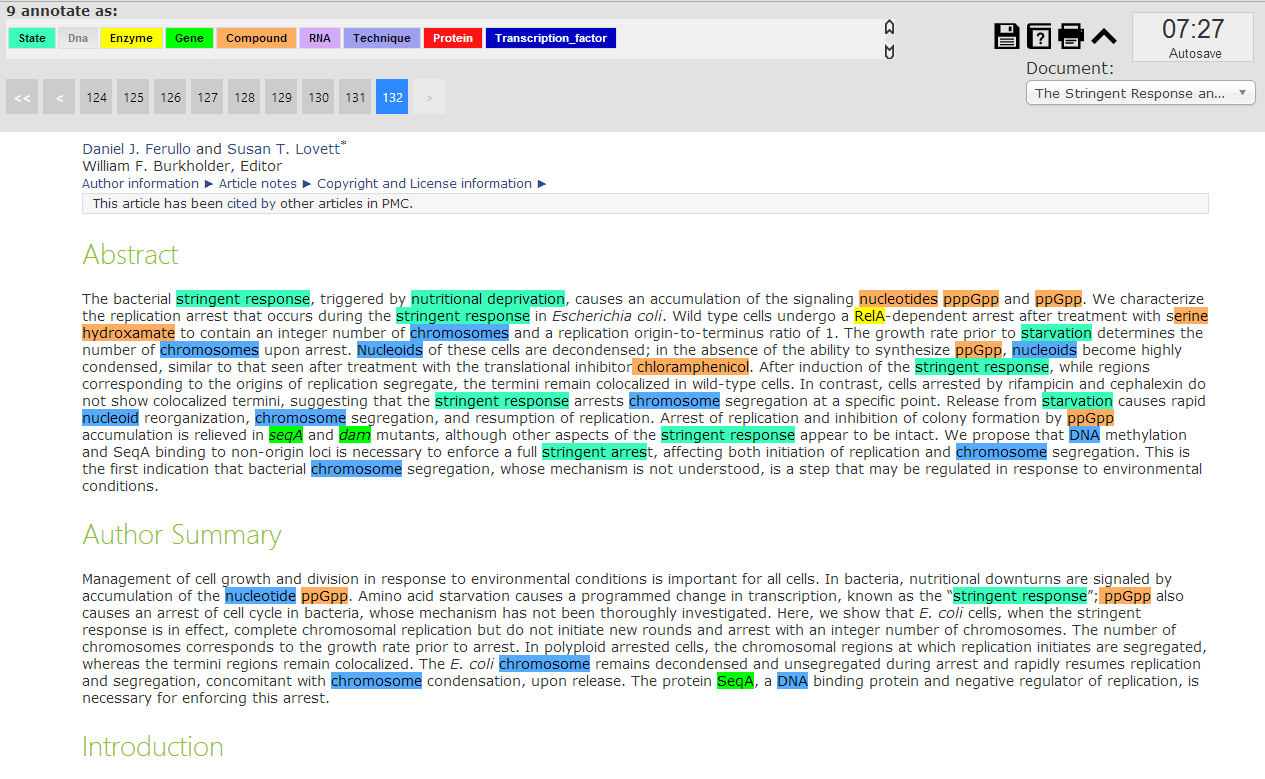This screenshot has height=779, width=1265.
Task: Click highlighted compound 'hydroxamate'
Action: (x=128, y=333)
